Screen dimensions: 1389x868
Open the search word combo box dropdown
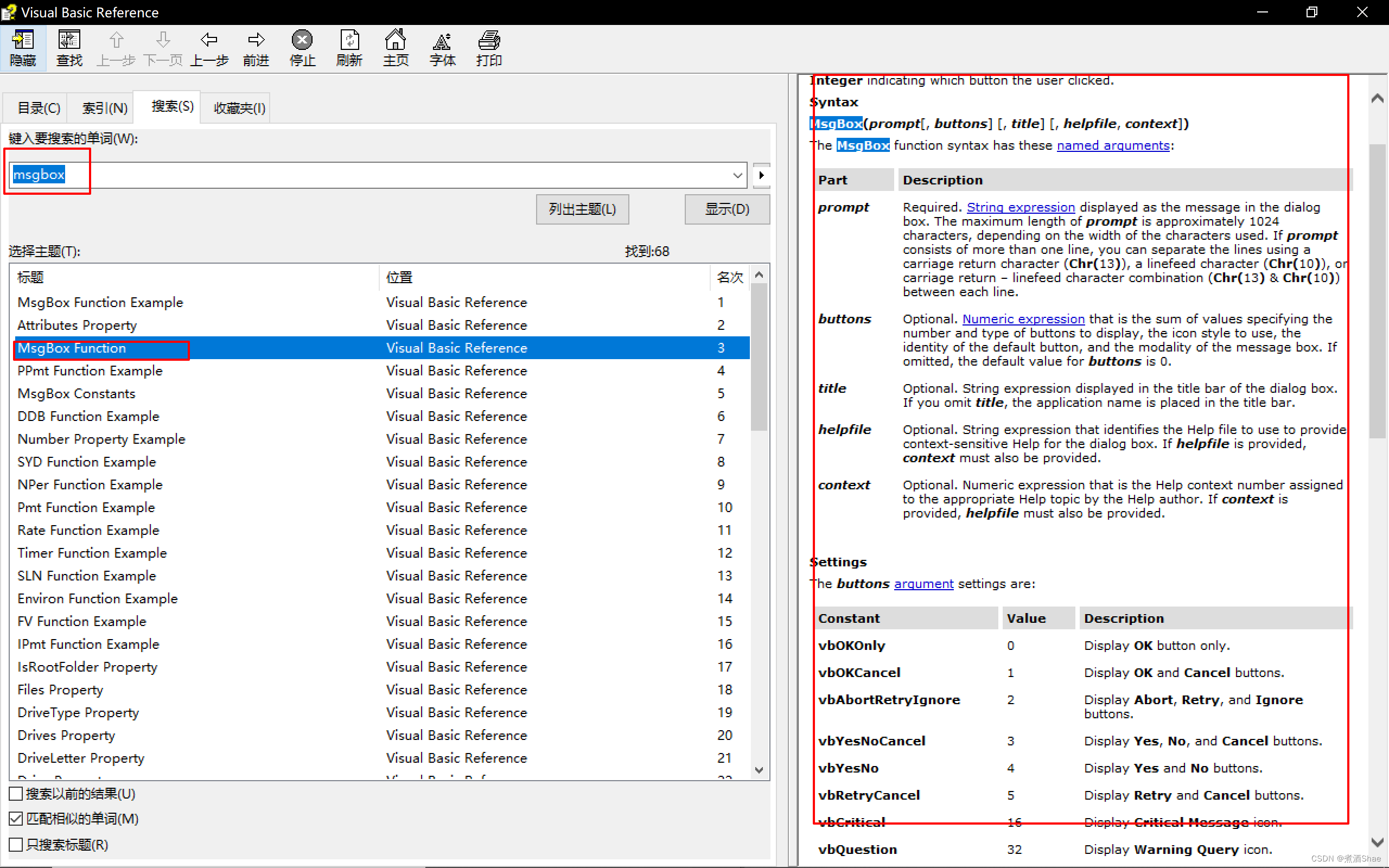[x=737, y=175]
